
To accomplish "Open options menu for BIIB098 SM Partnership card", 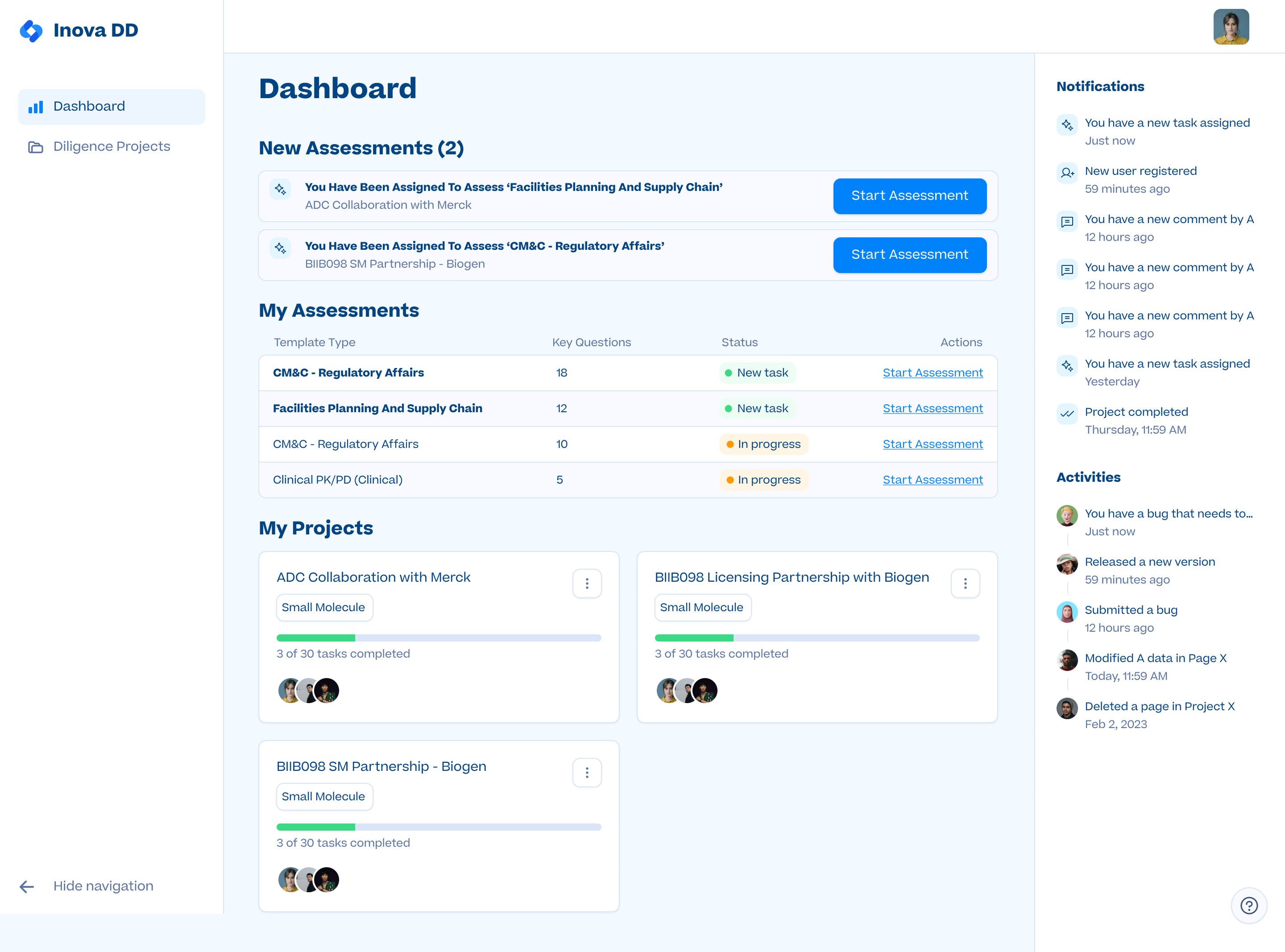I will point(587,772).
